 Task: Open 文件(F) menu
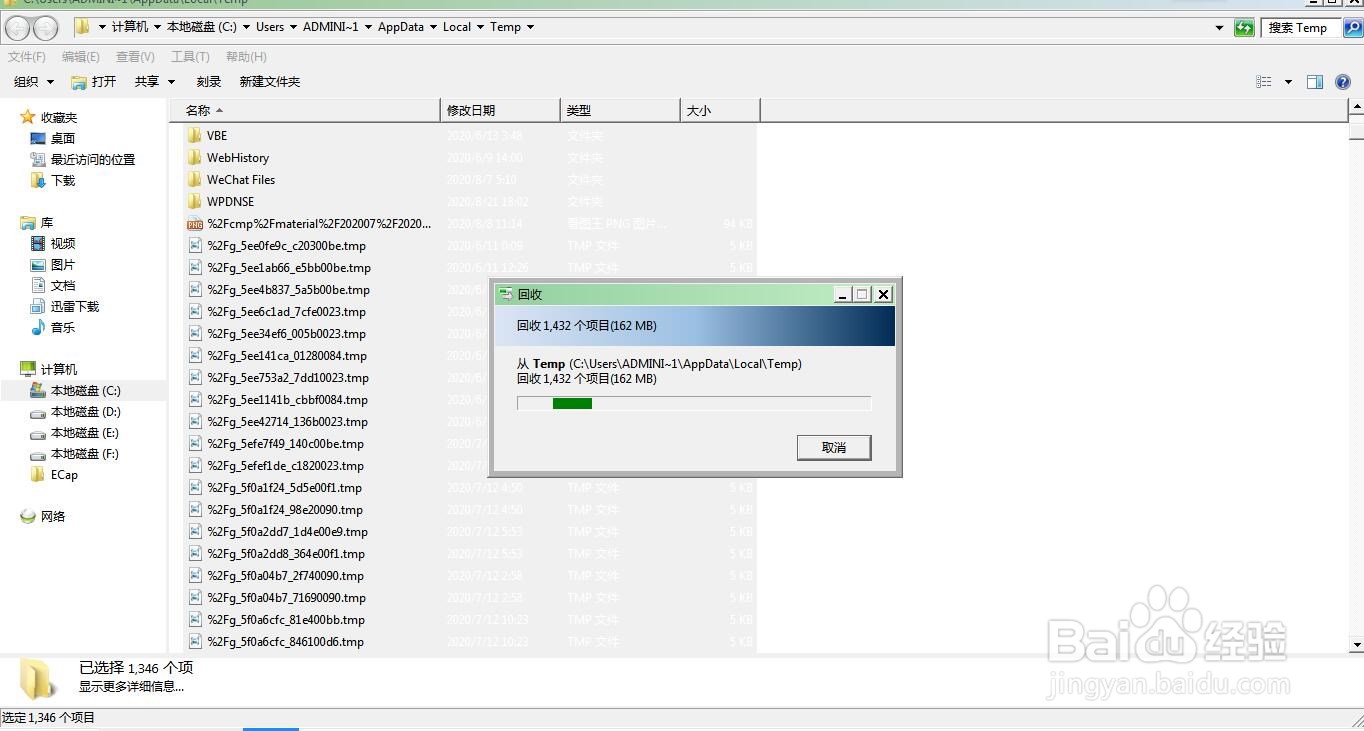click(27, 57)
